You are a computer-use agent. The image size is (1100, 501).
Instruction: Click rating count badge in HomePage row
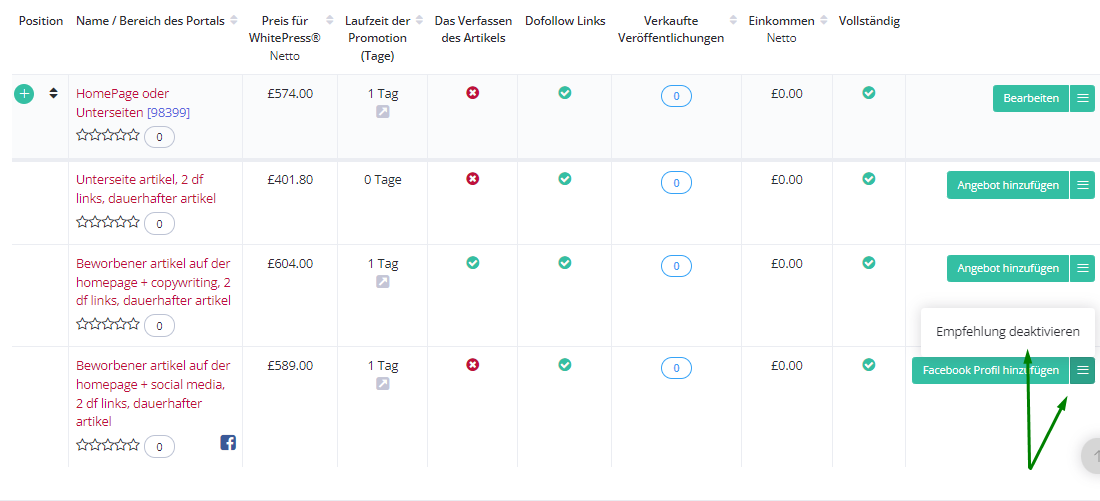159,138
